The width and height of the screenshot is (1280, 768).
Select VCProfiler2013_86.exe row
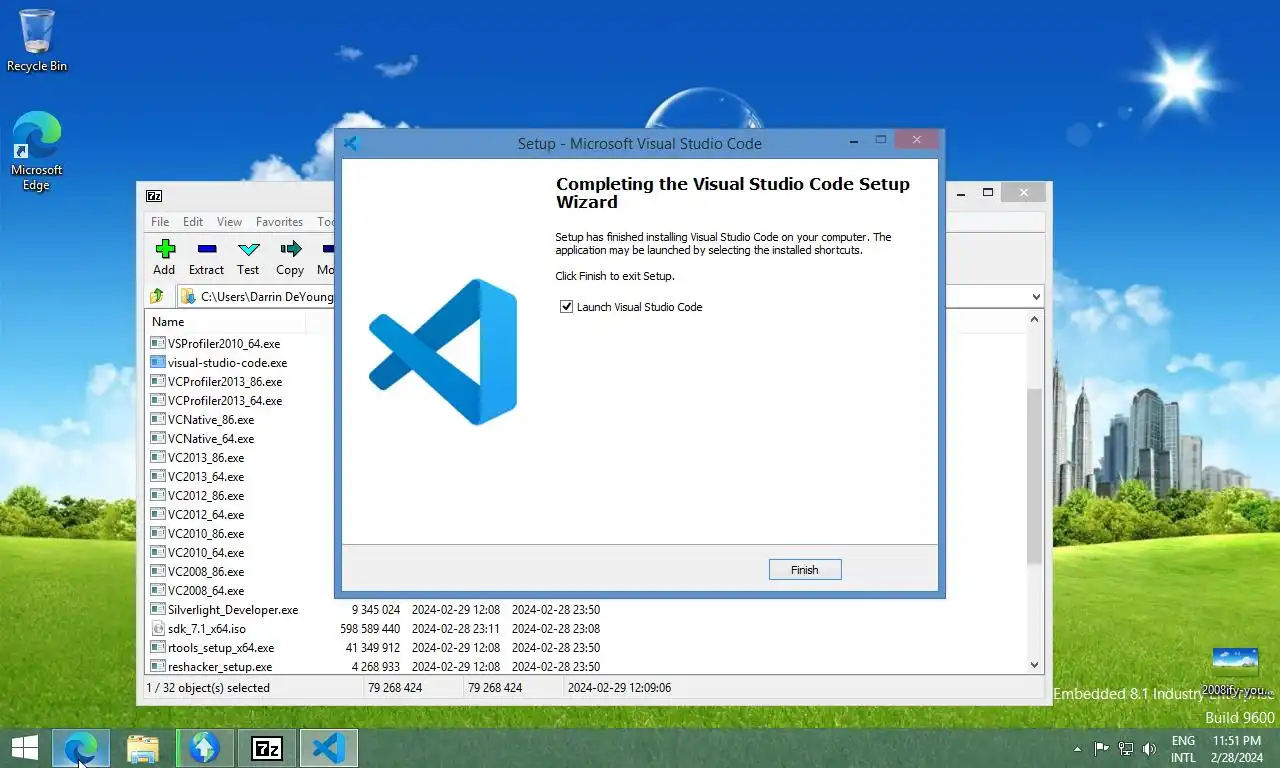point(225,382)
